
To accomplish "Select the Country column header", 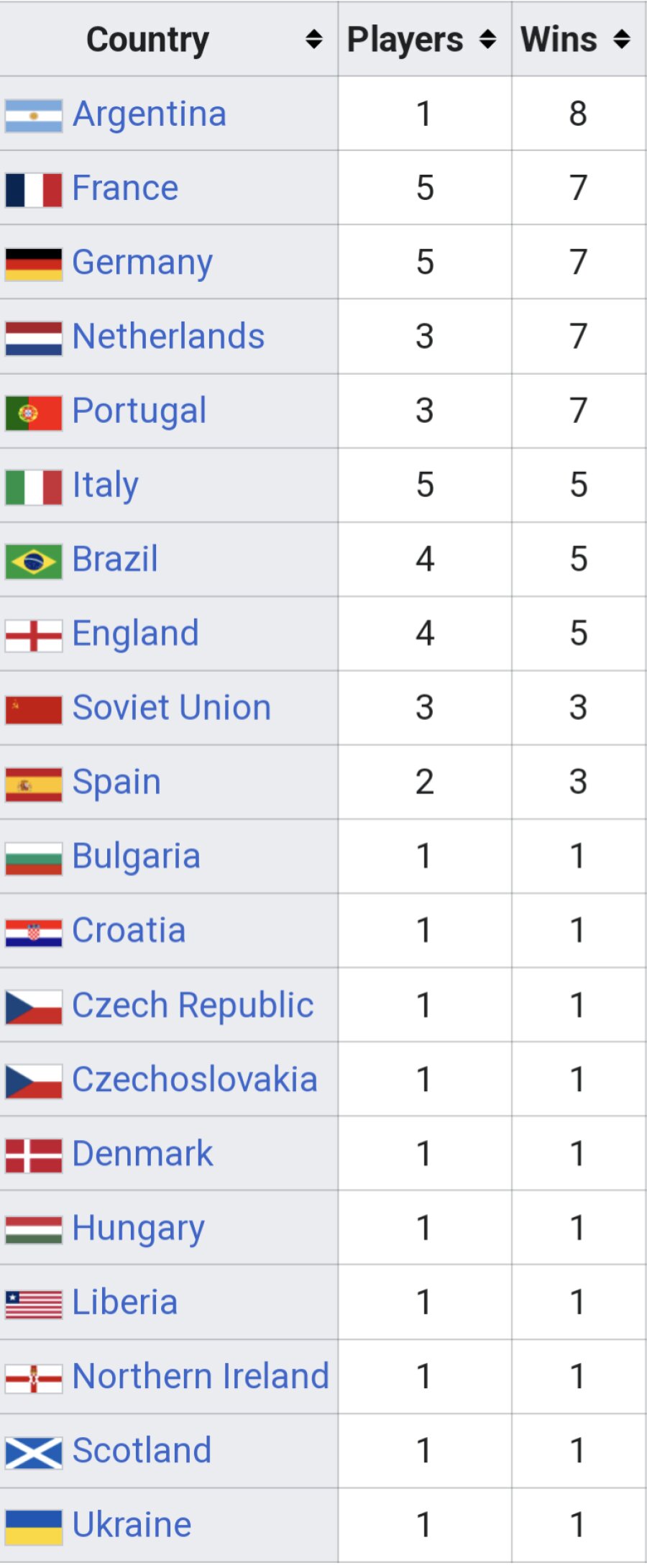I will (169, 40).
